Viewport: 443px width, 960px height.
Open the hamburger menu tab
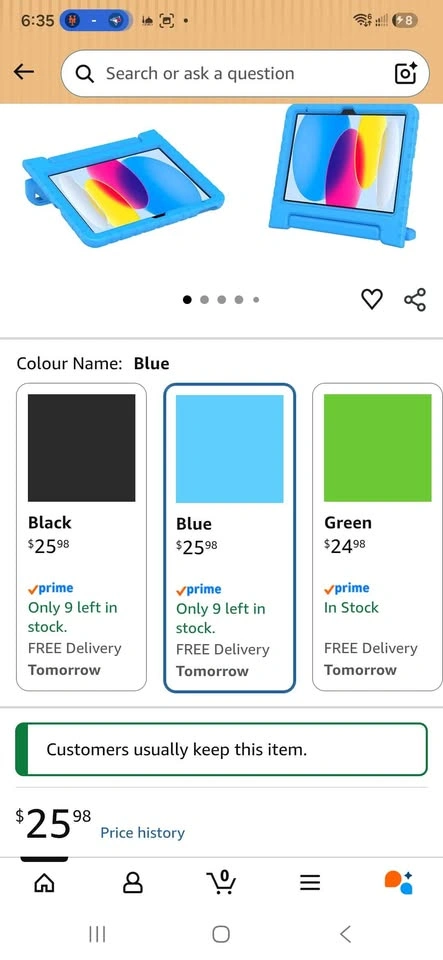310,882
